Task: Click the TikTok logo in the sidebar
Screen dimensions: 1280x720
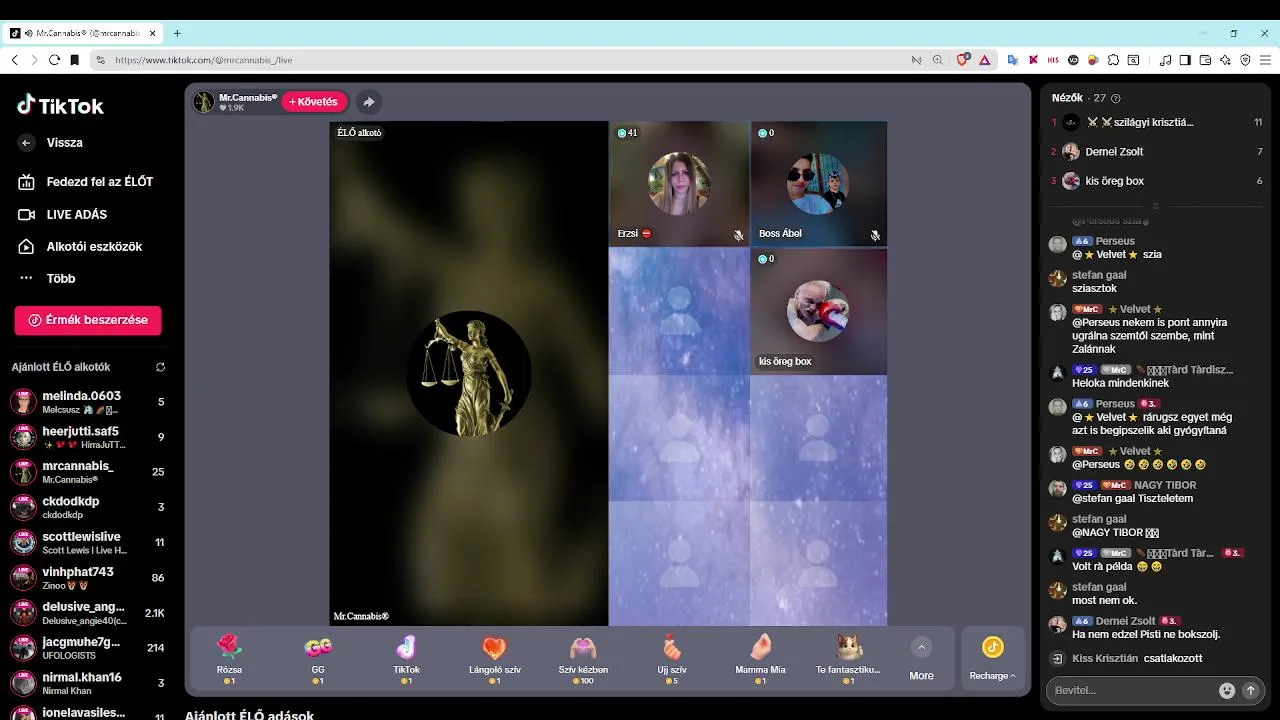Action: click(60, 106)
